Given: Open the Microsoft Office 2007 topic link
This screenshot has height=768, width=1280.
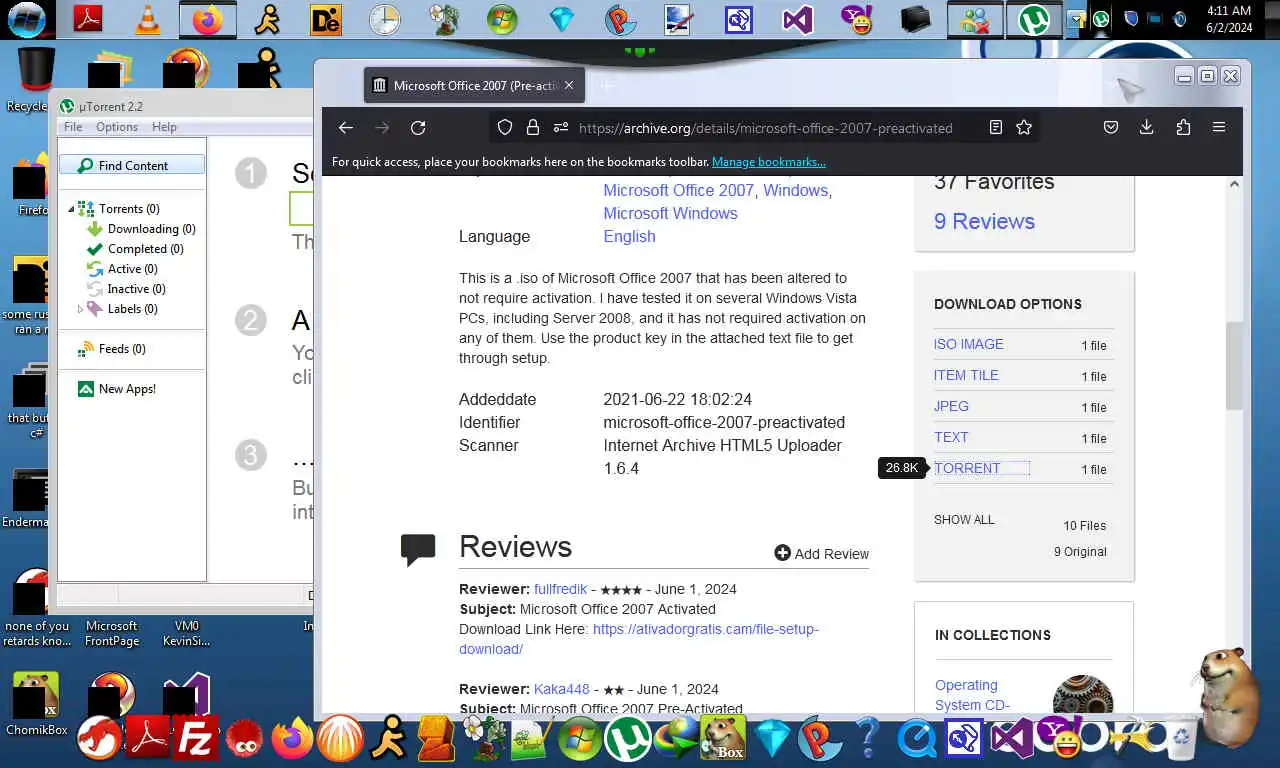Looking at the screenshot, I should 678,190.
